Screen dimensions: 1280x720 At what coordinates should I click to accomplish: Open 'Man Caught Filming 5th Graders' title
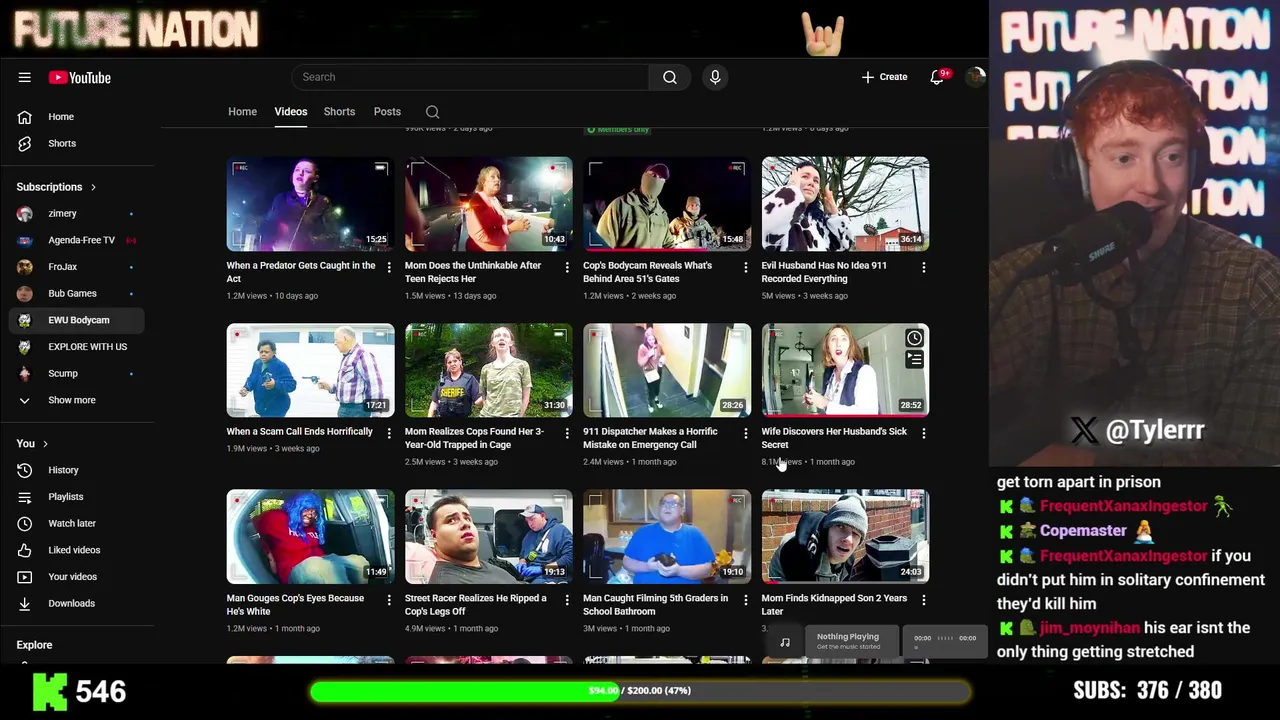pyautogui.click(x=655, y=605)
